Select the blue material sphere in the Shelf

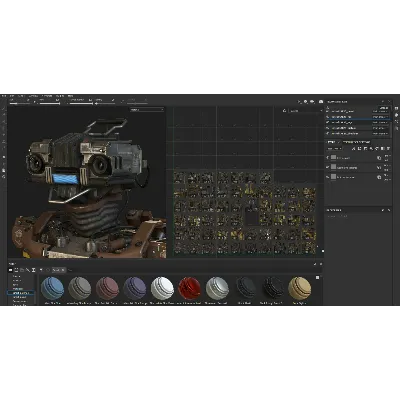(x=52, y=289)
